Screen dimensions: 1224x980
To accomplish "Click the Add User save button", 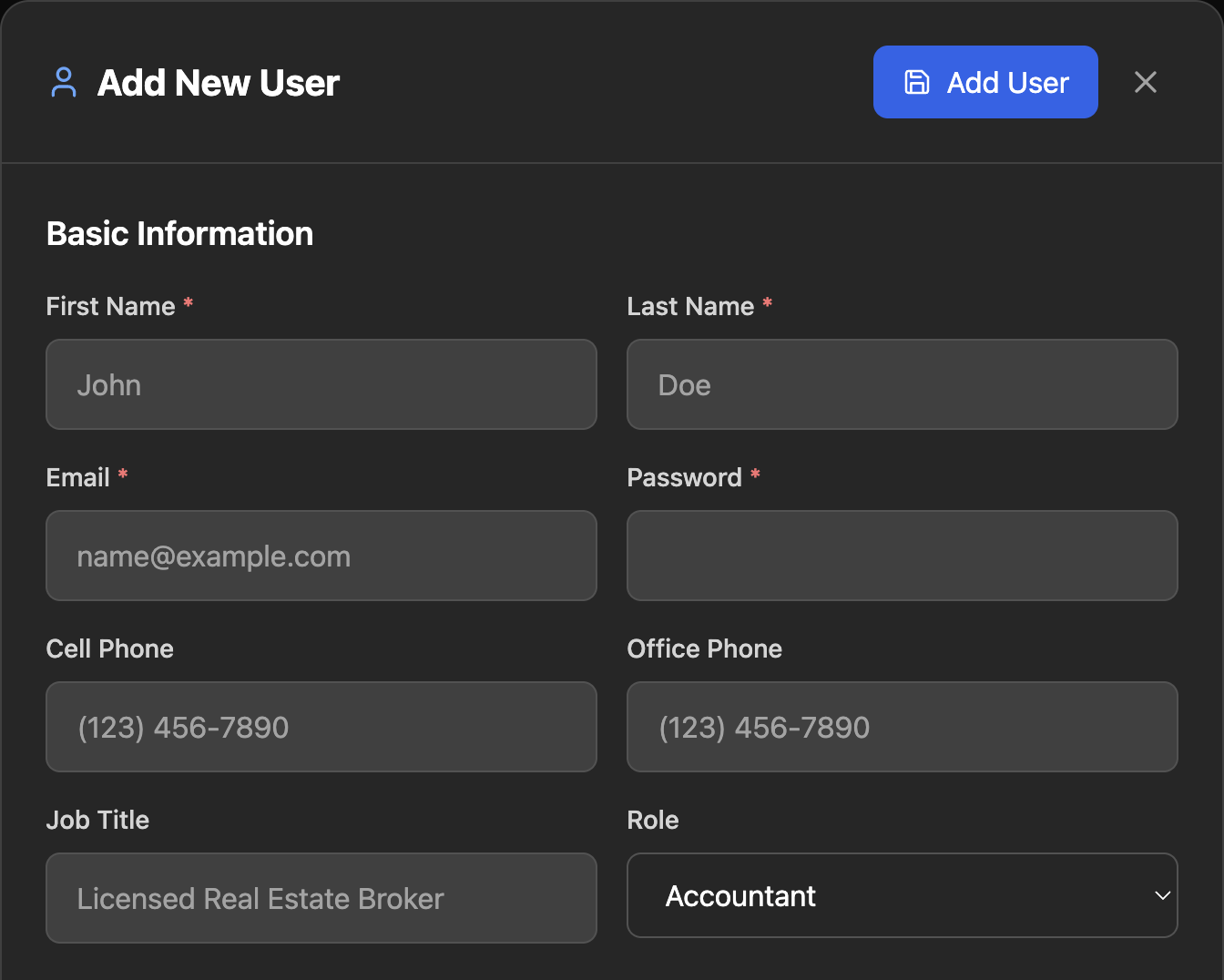I will tap(985, 82).
